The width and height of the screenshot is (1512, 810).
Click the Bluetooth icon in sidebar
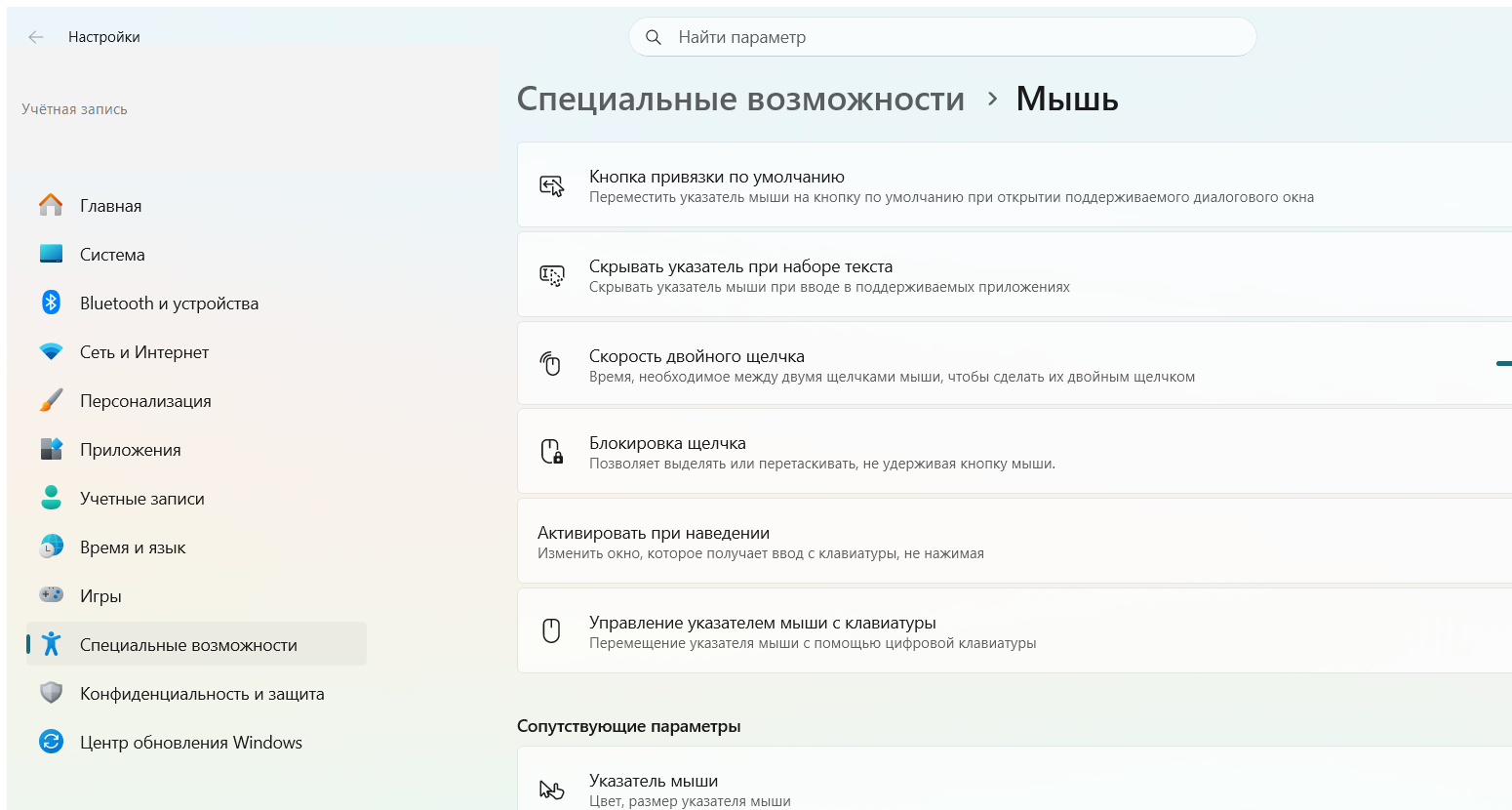[51, 303]
